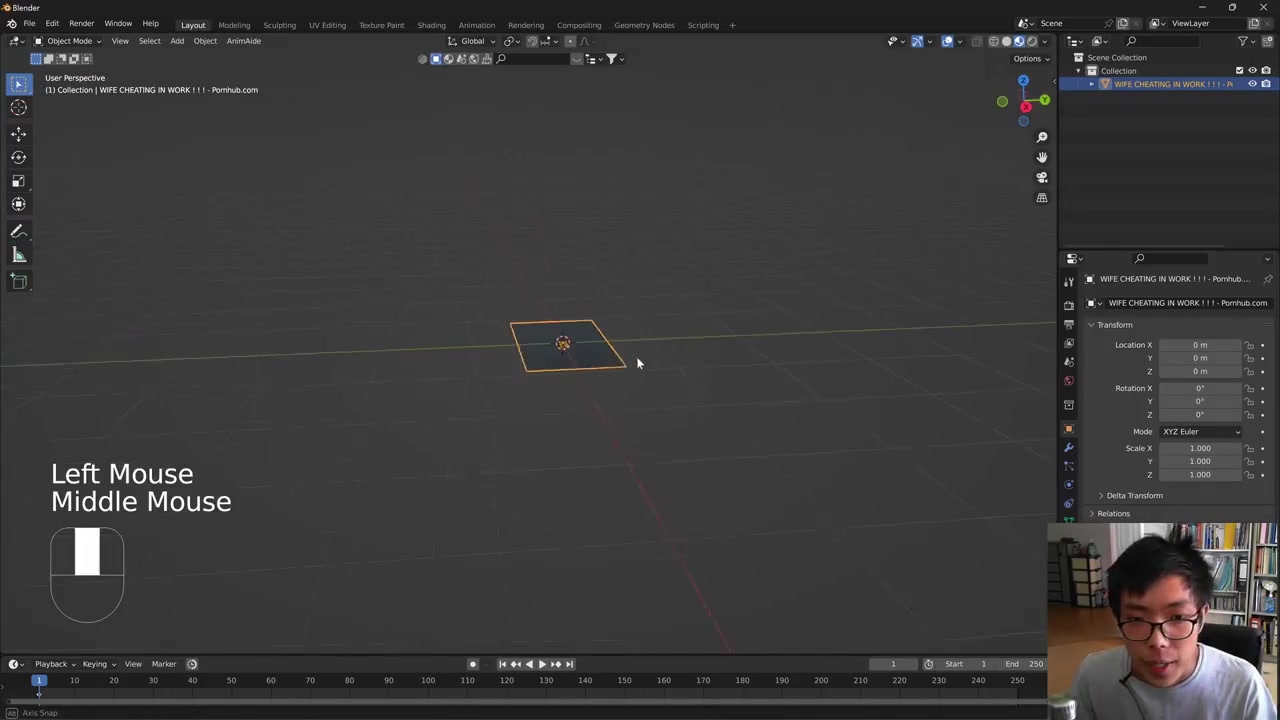Select the Scale tool

[x=18, y=181]
